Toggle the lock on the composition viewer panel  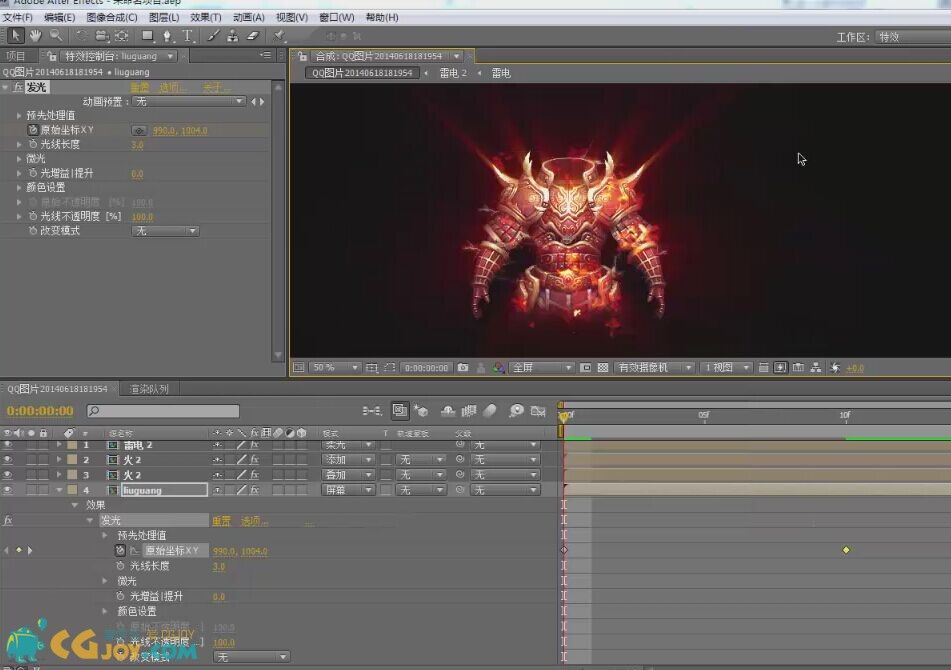click(x=302, y=56)
